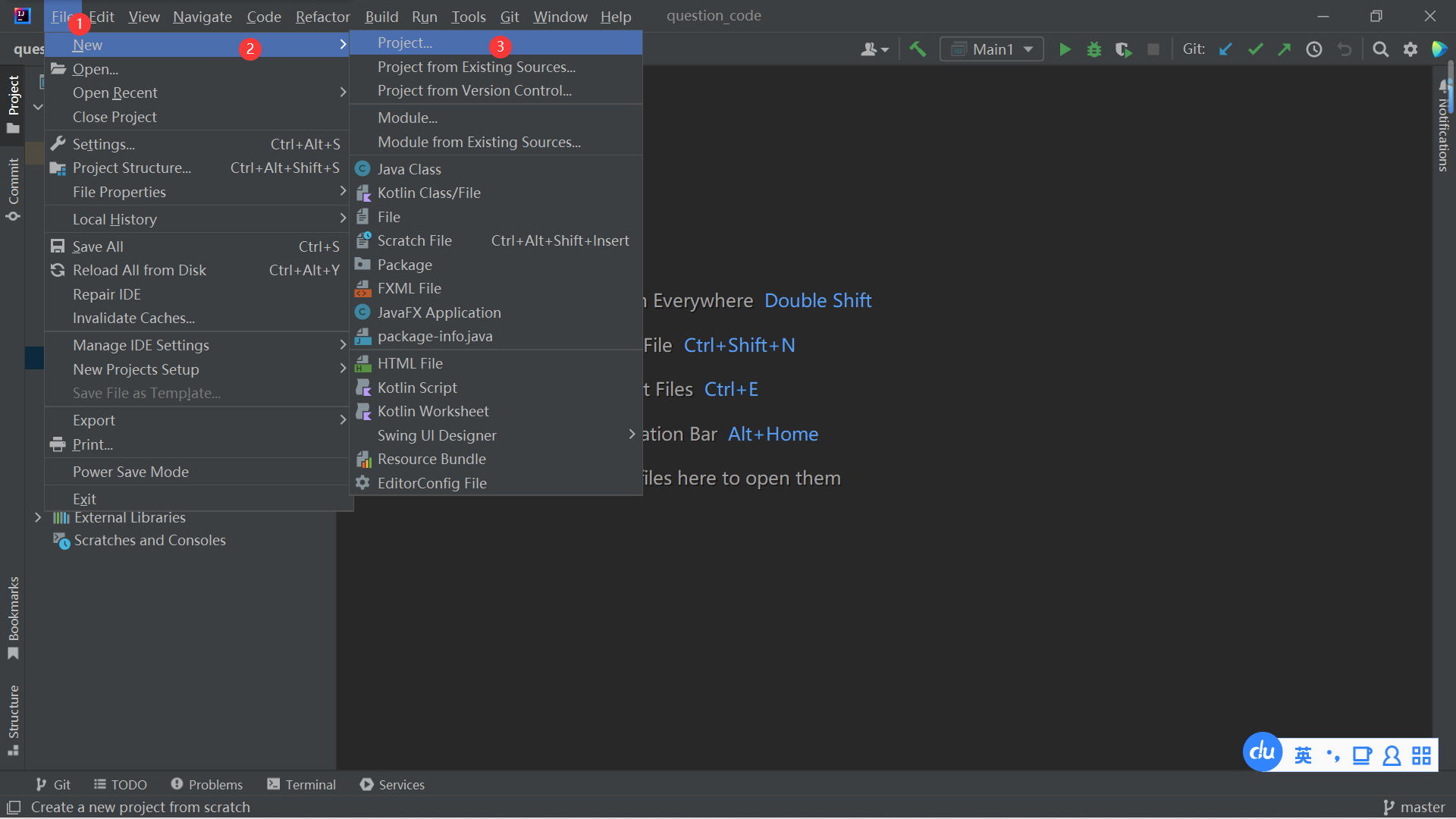Select Power Save Mode toggle option

131,471
